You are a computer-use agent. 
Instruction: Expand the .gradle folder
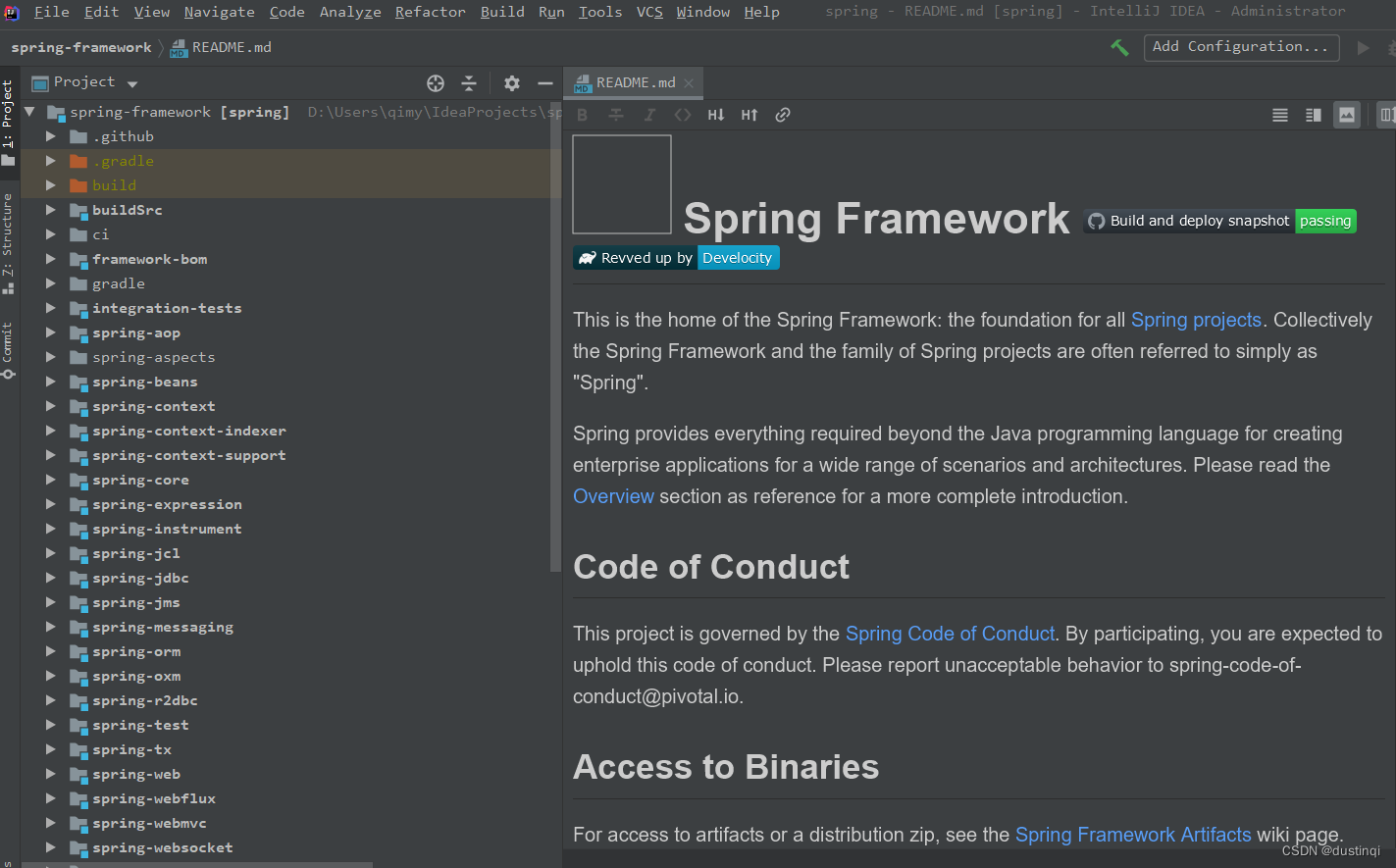coord(51,161)
